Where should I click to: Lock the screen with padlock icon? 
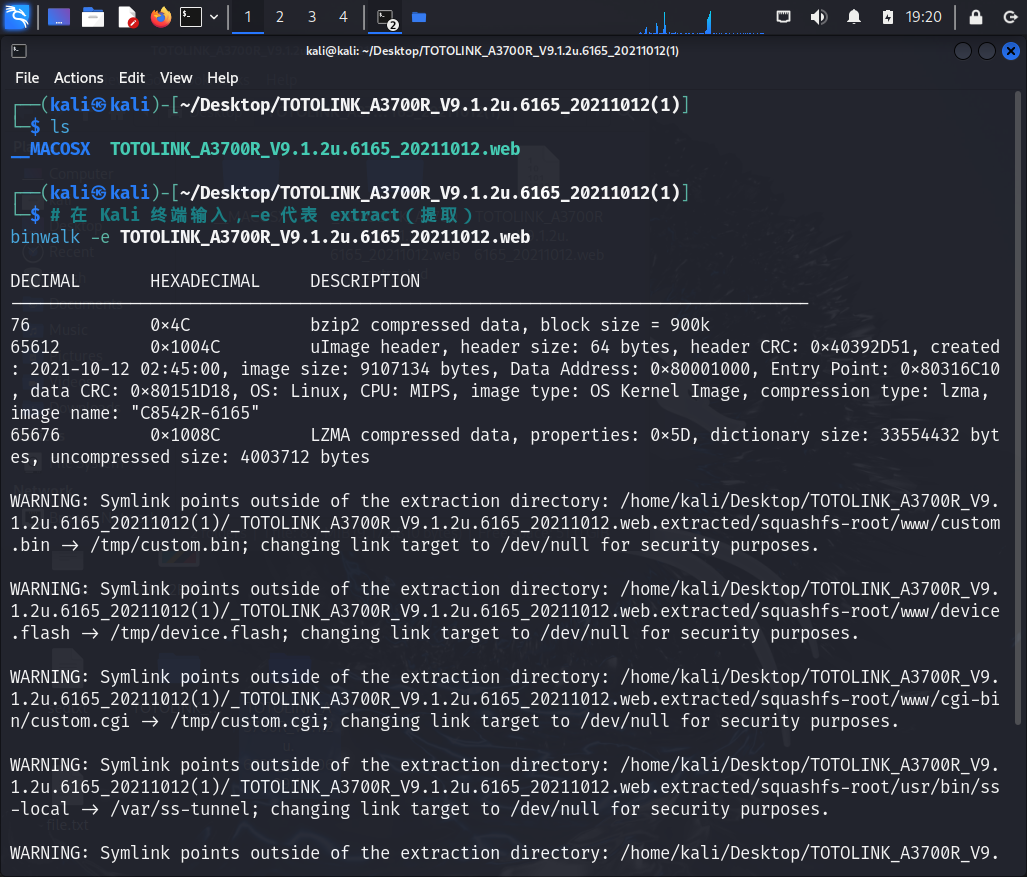pyautogui.click(x=975, y=17)
